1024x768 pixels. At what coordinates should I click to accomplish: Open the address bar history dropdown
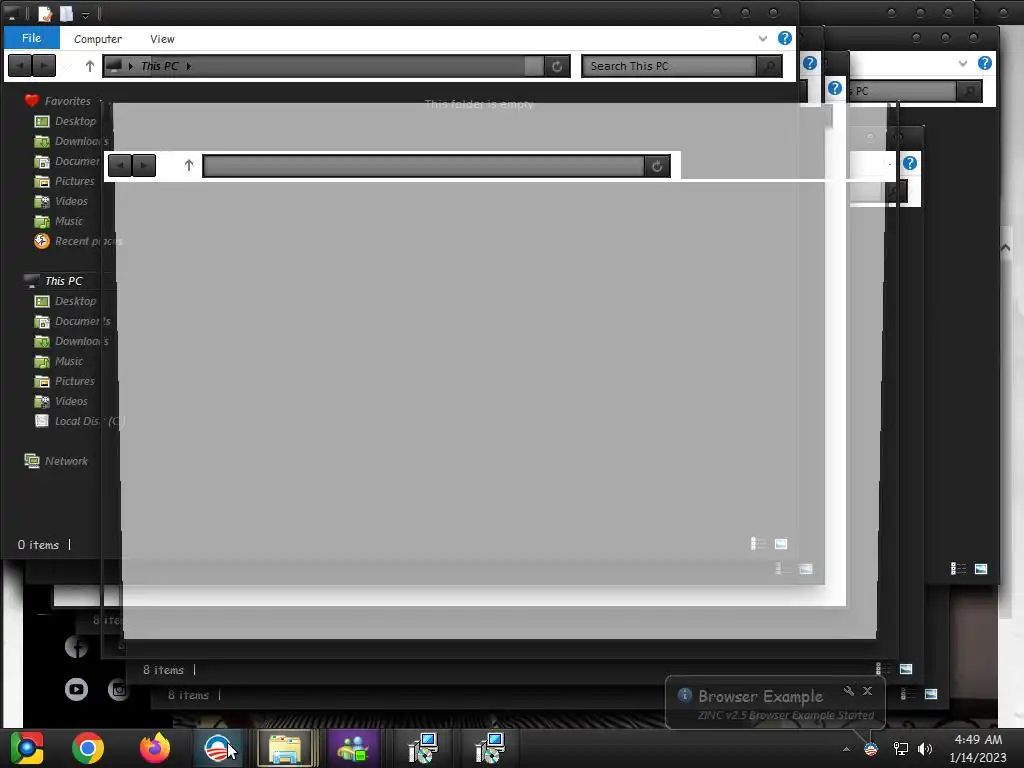tap(534, 66)
